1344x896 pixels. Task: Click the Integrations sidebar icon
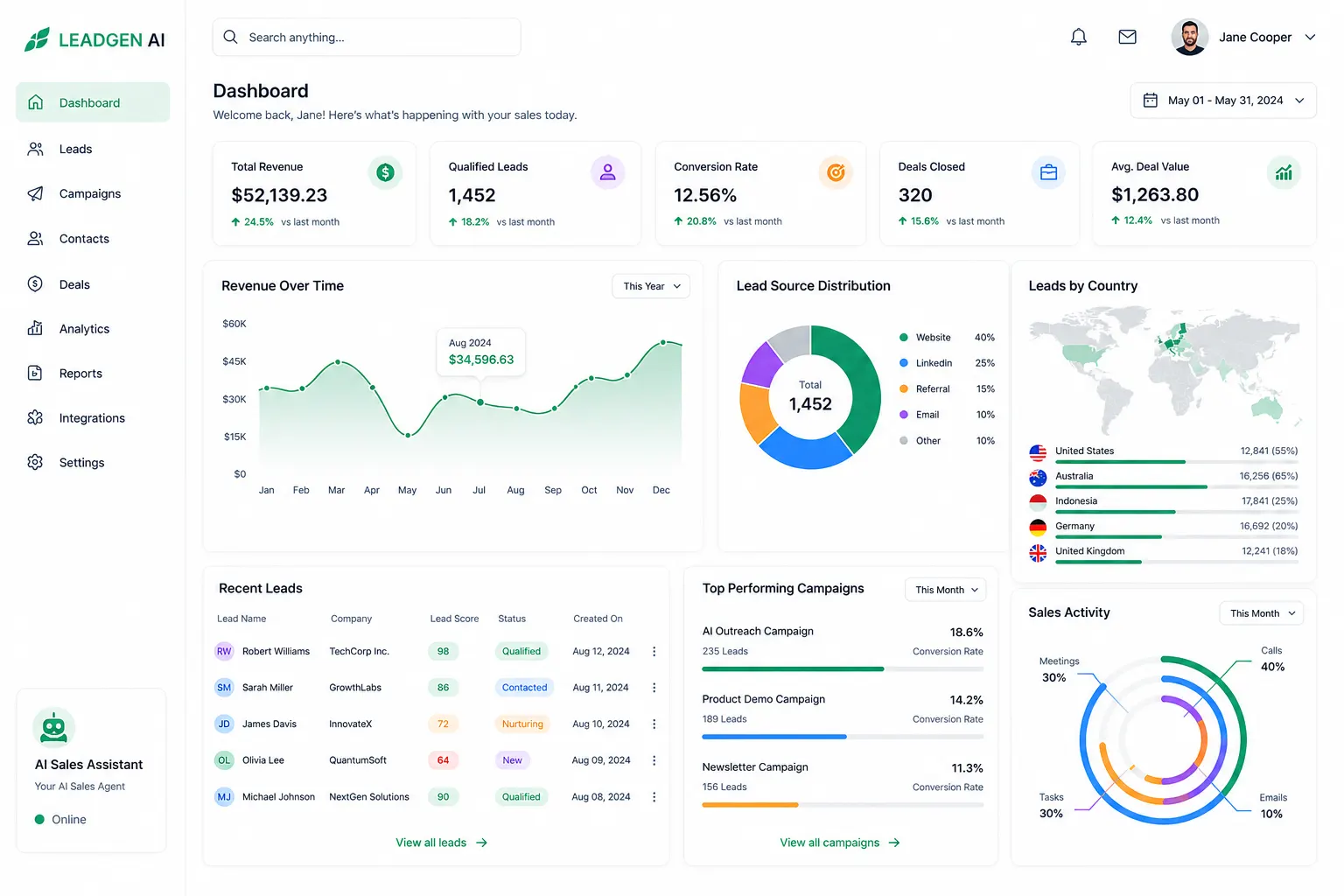[35, 417]
